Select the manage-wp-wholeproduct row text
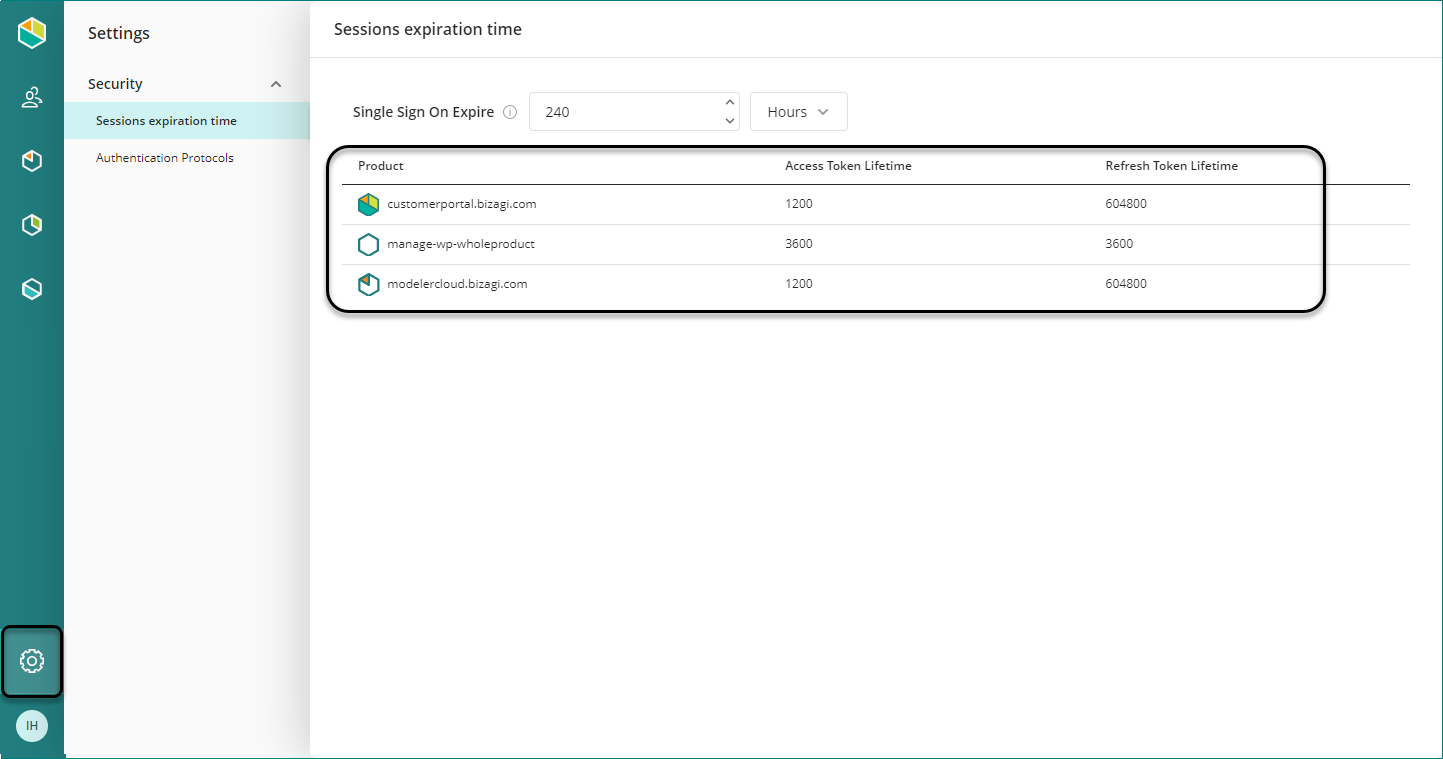 461,244
